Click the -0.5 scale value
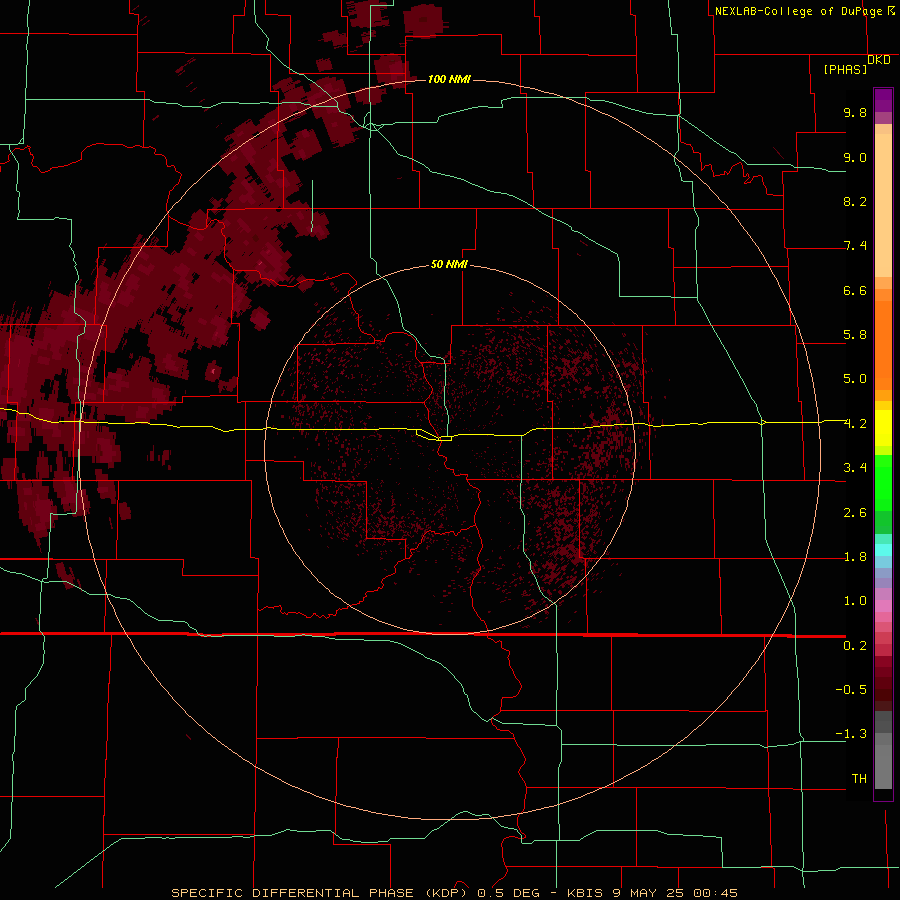The image size is (900, 900). (851, 690)
